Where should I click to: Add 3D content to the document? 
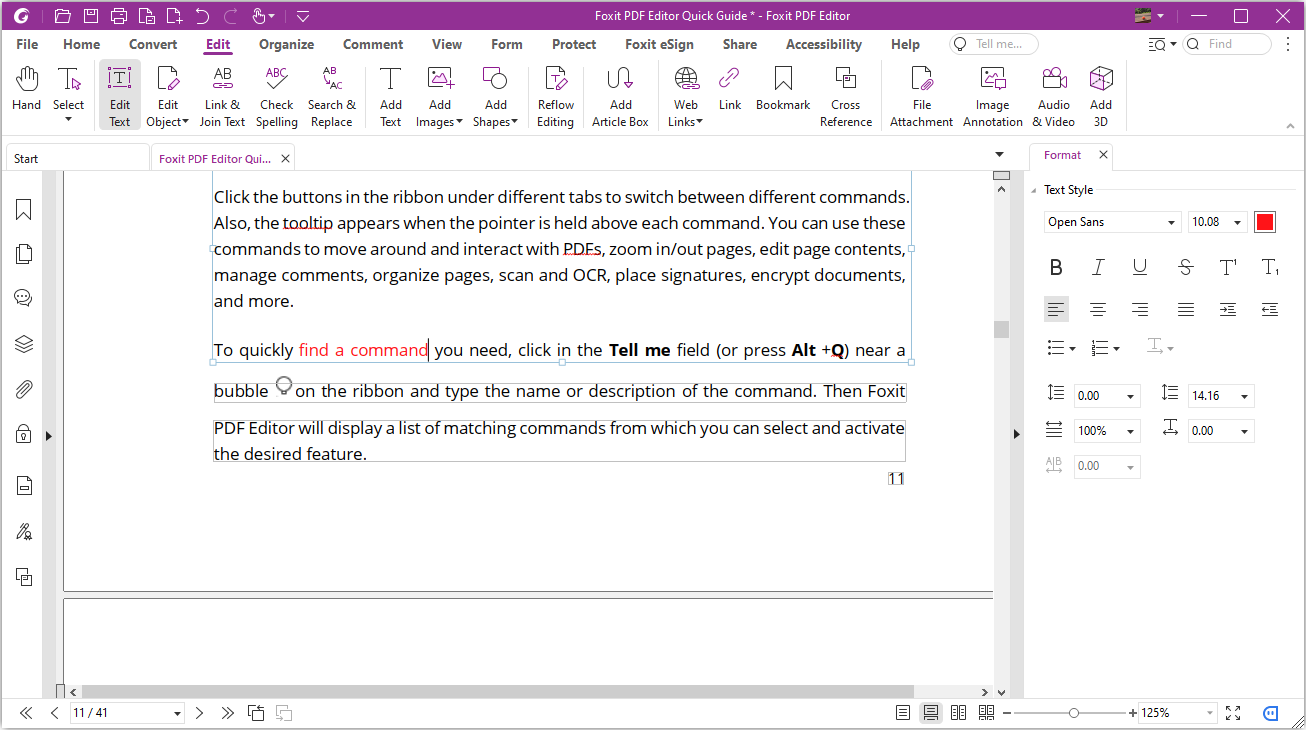click(1100, 93)
